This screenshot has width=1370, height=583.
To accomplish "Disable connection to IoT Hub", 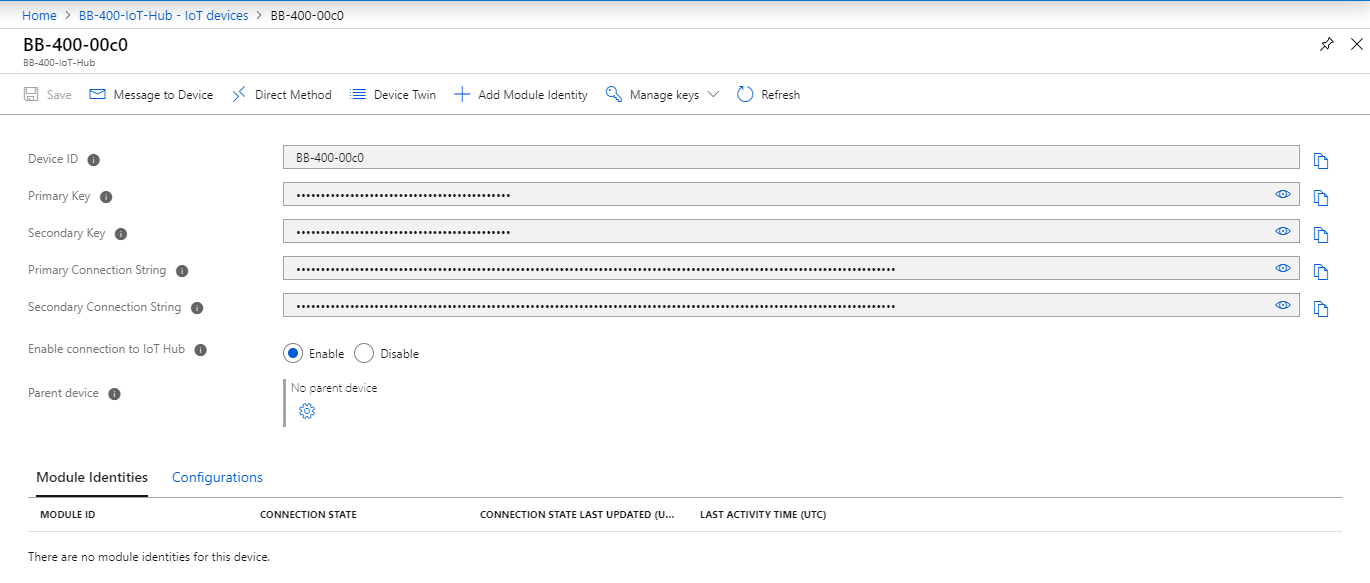I will (363, 353).
